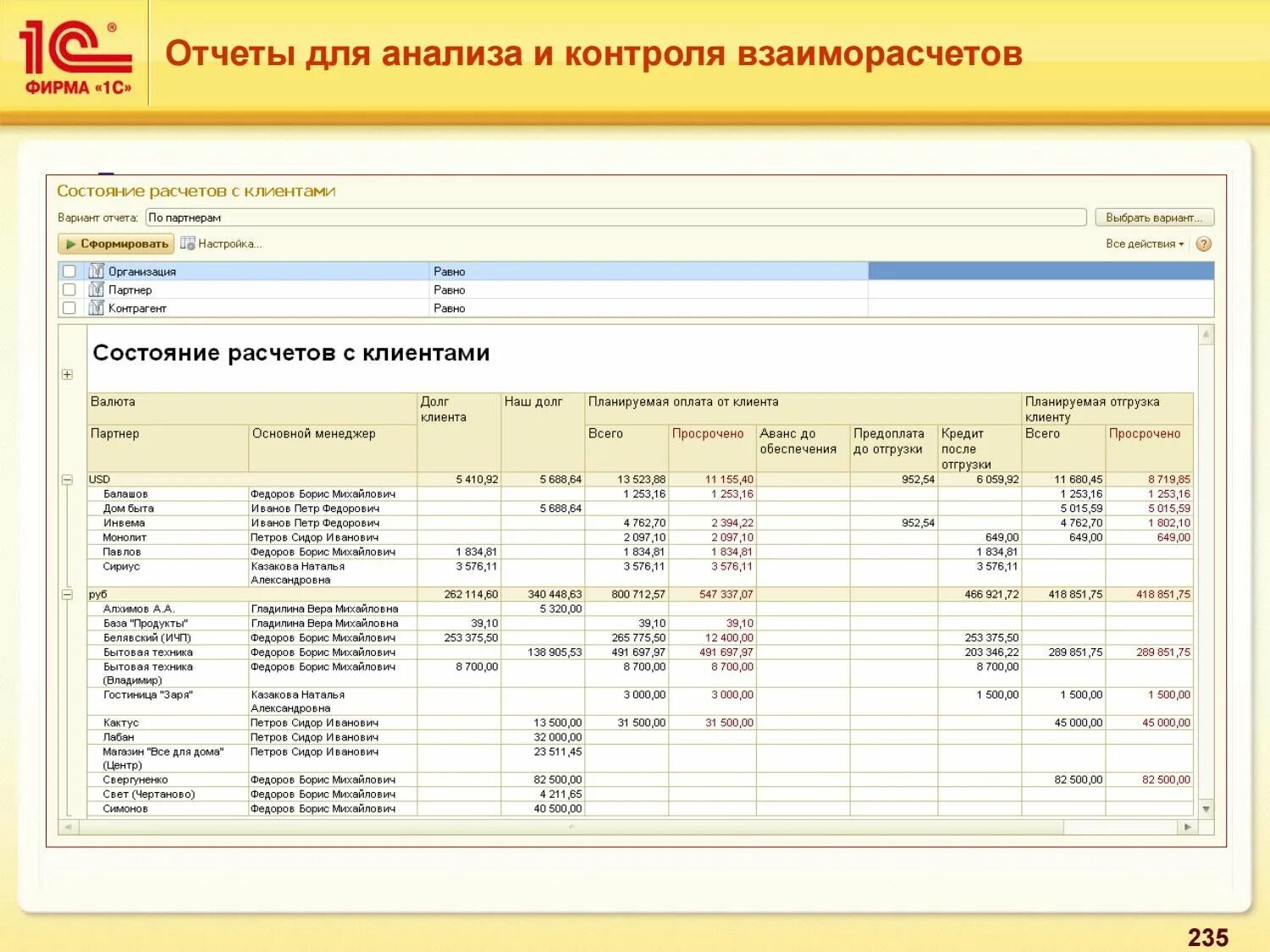
Task: Click руб overdue total 547 337,07
Action: (x=726, y=595)
